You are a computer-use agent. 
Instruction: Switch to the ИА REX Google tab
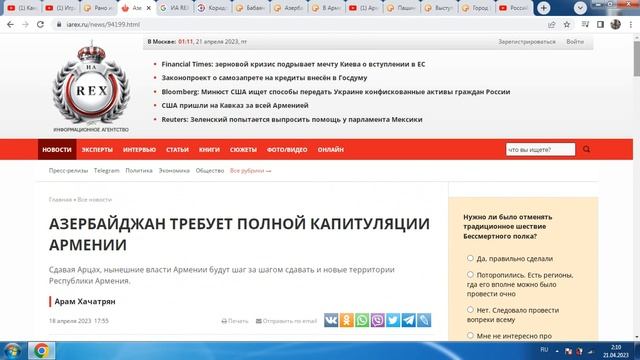174,8
